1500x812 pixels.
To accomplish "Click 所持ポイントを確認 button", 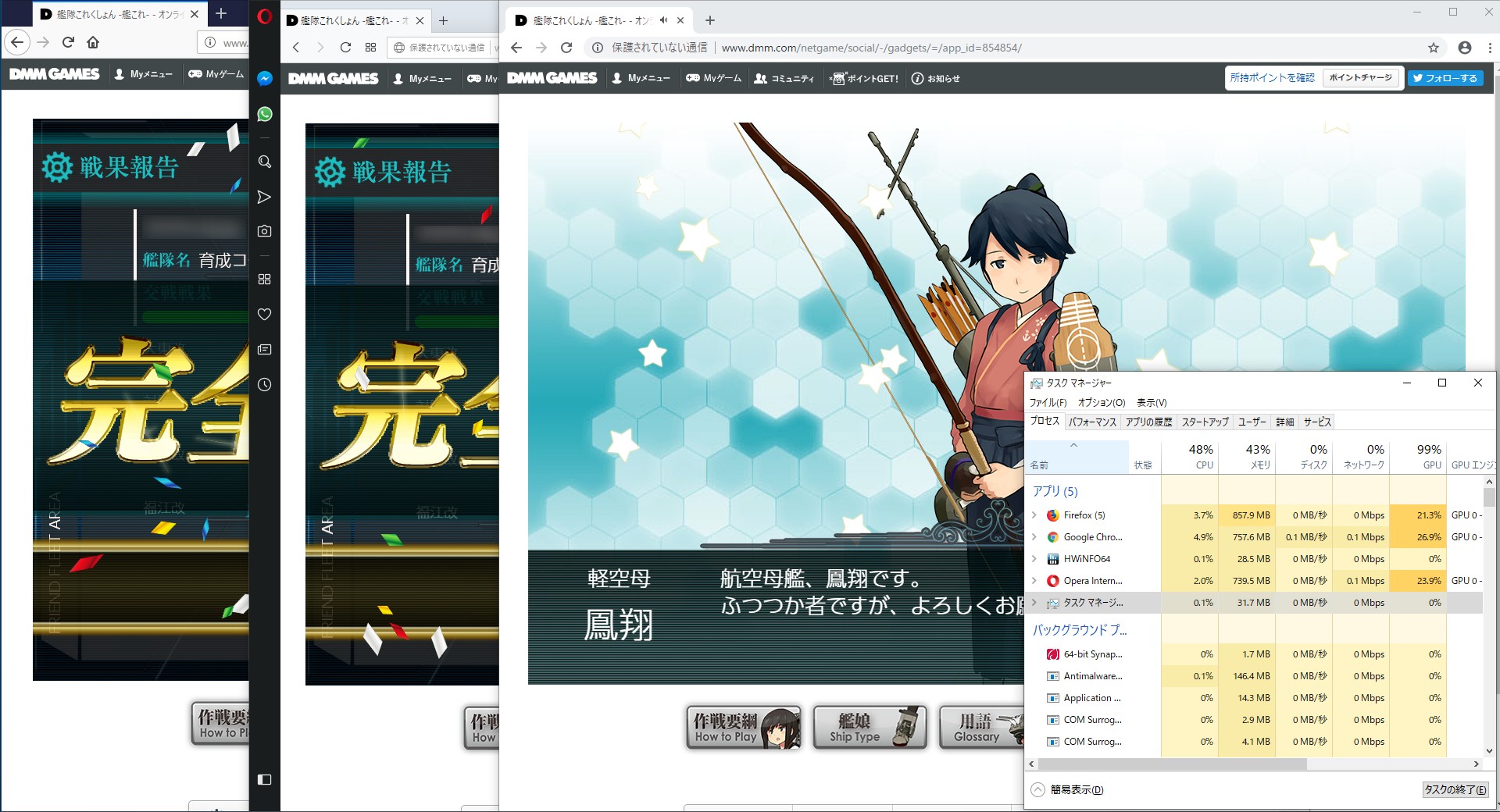I will coord(1272,77).
